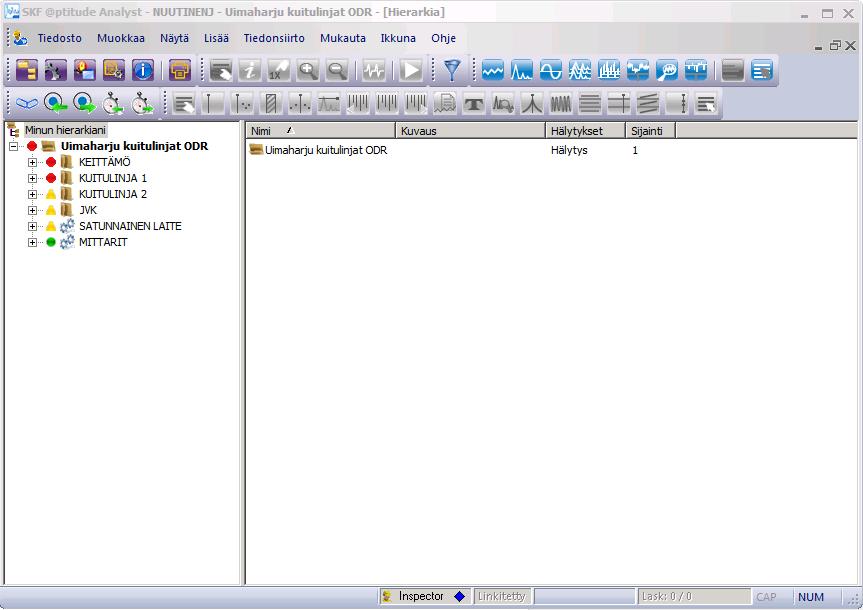Open the blue bar histogram plot icon
The width and height of the screenshot is (863, 610).
point(609,70)
